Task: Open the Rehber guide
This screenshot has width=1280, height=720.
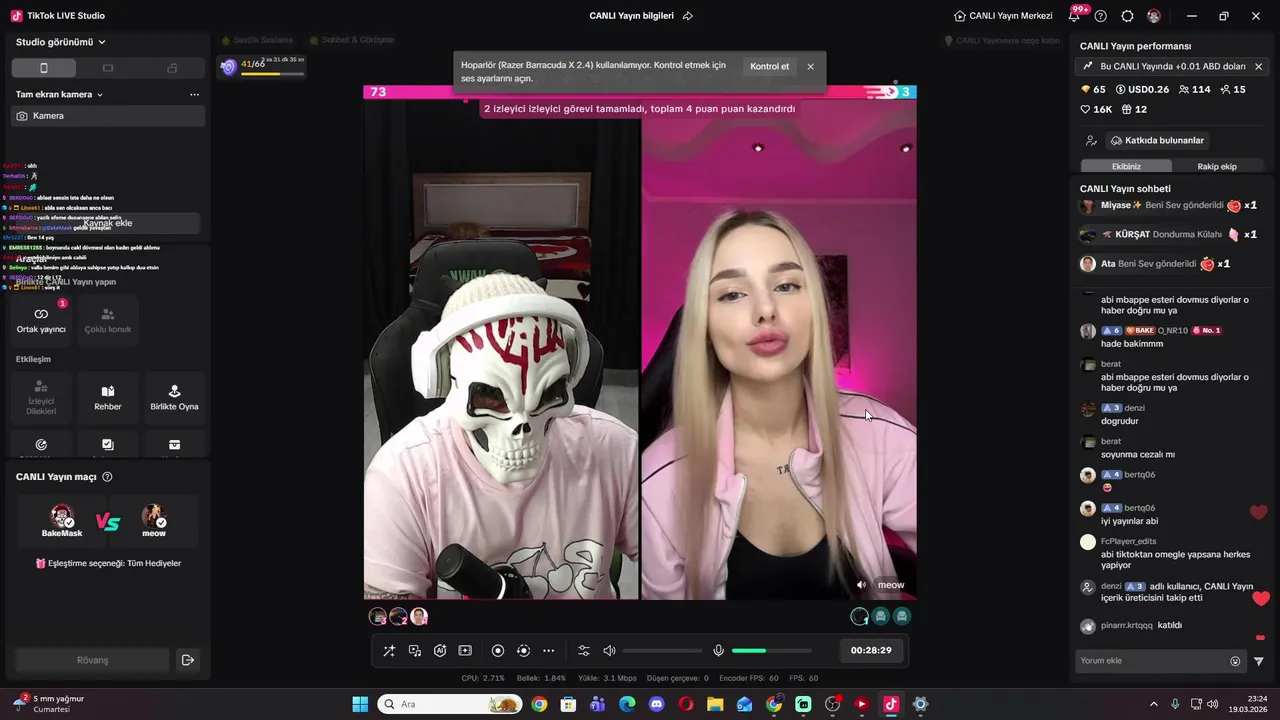Action: 108,398
